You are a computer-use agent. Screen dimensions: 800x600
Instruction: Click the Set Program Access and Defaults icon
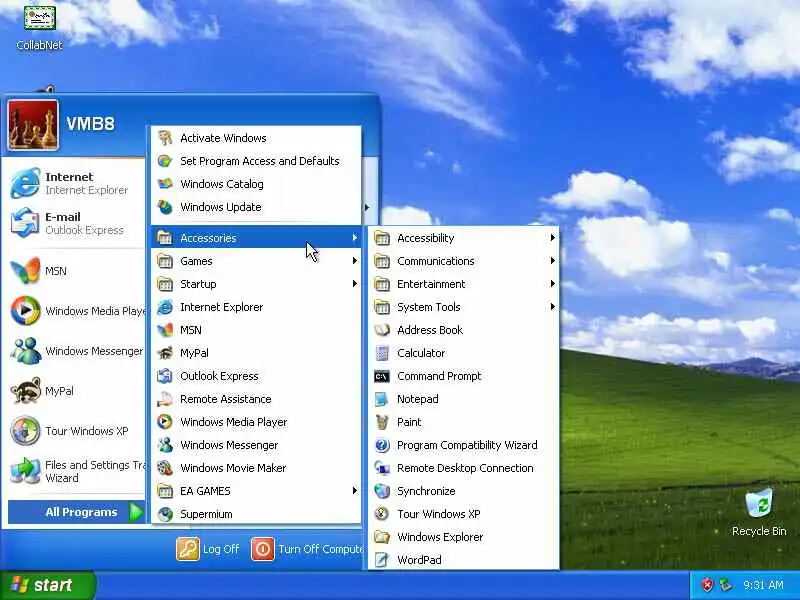click(x=165, y=161)
